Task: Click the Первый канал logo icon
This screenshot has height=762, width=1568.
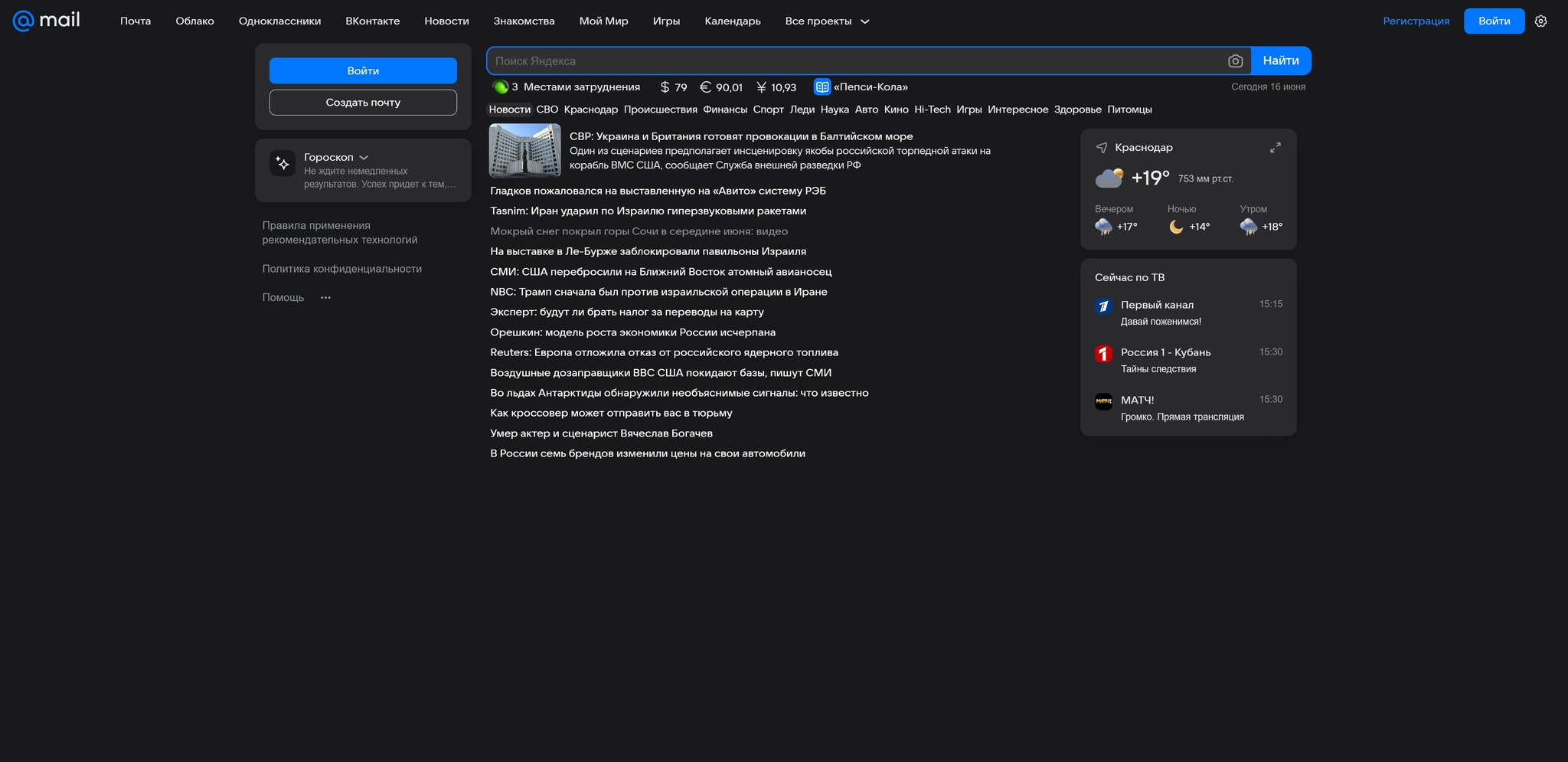Action: pyautogui.click(x=1103, y=306)
